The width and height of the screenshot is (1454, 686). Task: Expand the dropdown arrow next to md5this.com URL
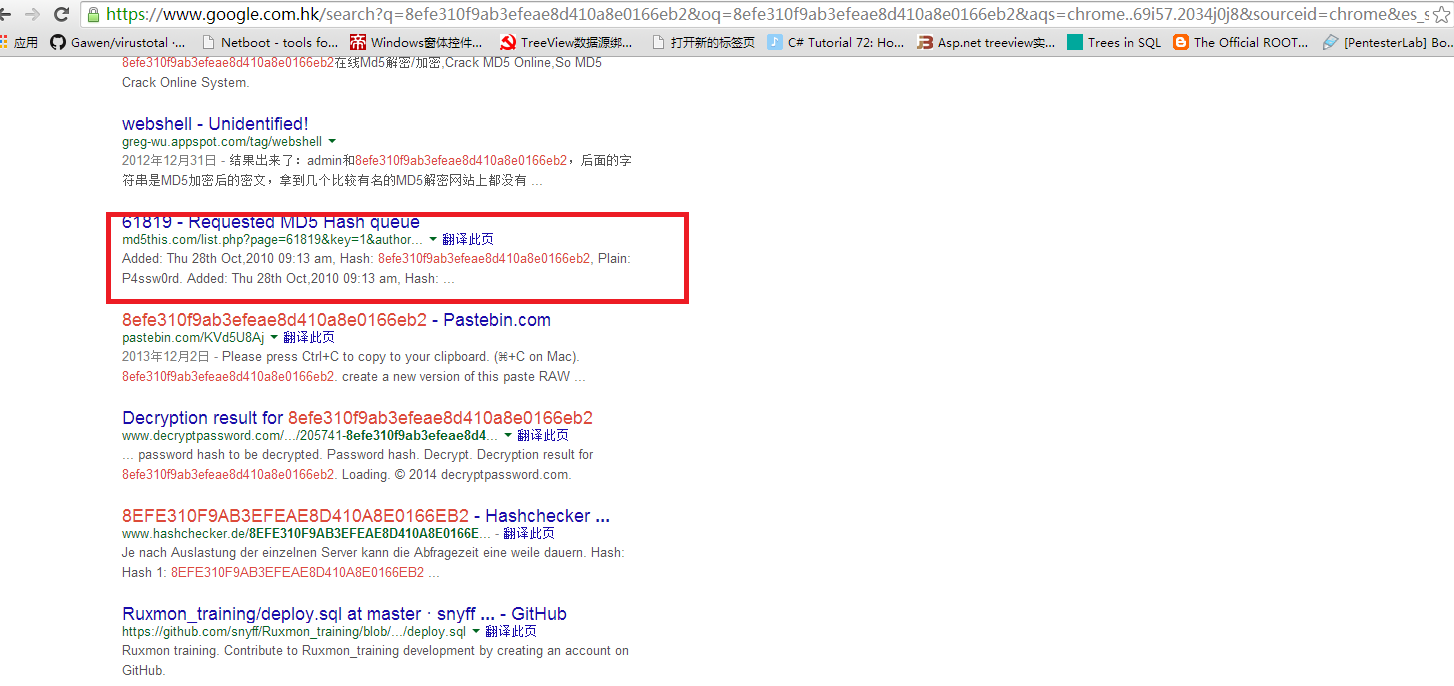tap(433, 240)
